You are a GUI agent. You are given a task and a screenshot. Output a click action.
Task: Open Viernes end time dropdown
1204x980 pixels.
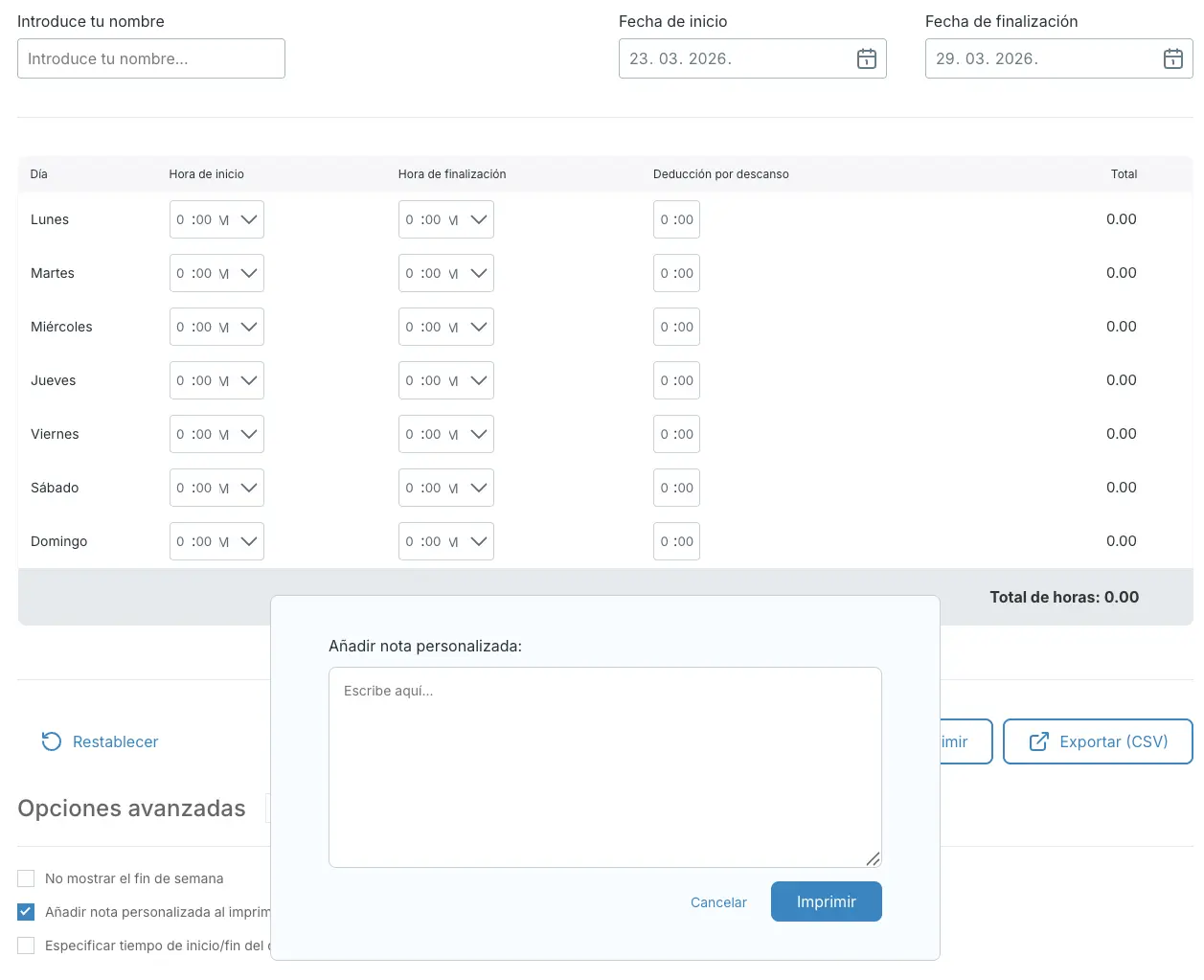tap(479, 434)
